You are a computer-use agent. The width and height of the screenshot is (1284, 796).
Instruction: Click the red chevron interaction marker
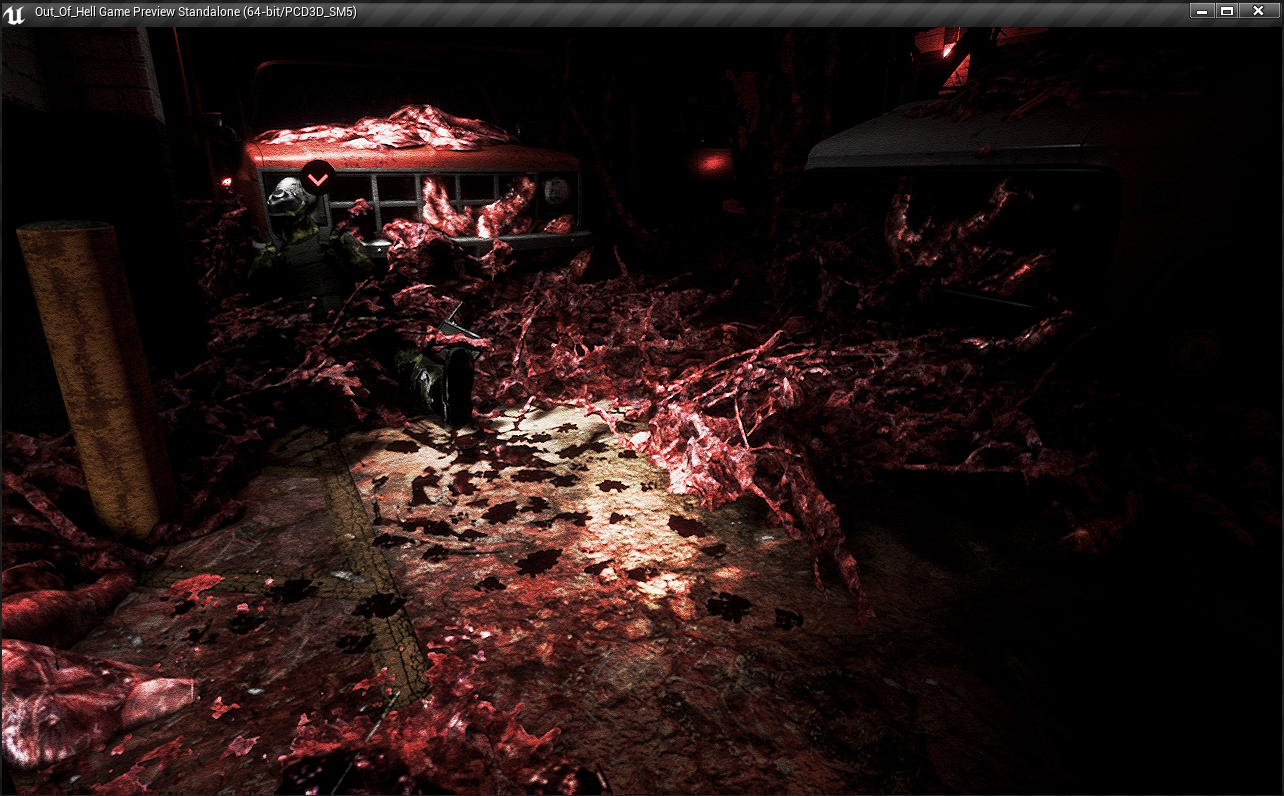click(318, 179)
